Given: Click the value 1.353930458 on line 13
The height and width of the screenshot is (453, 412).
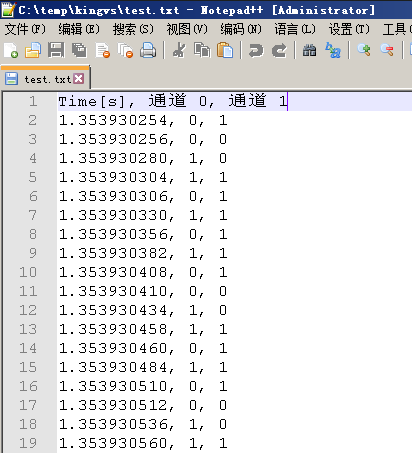Looking at the screenshot, I should click(113, 329).
